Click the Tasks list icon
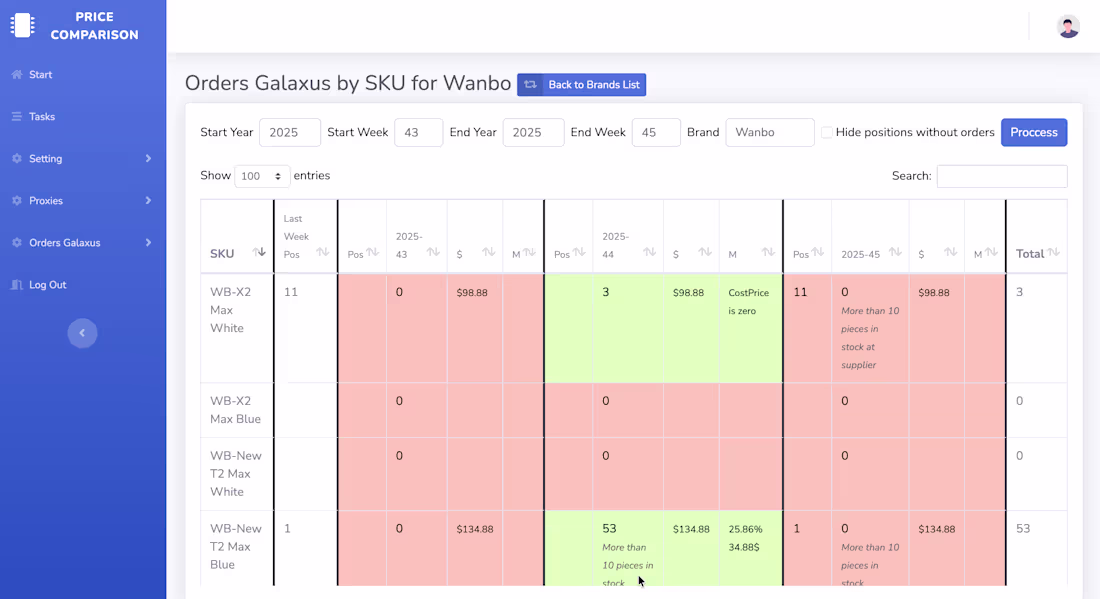1100x599 pixels. pyautogui.click(x=17, y=117)
